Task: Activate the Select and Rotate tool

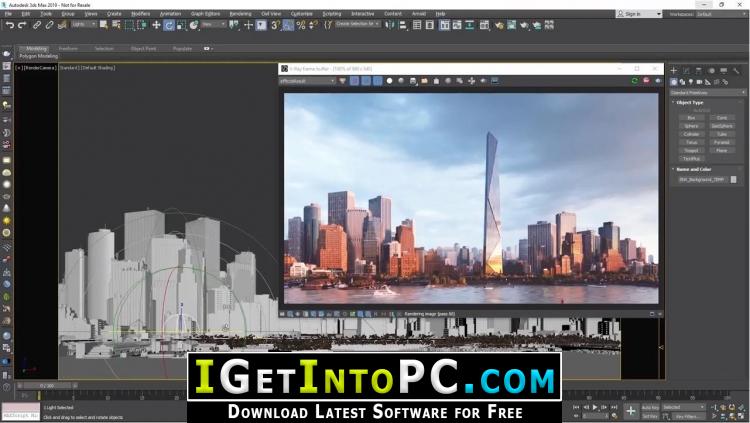Action: coord(169,25)
